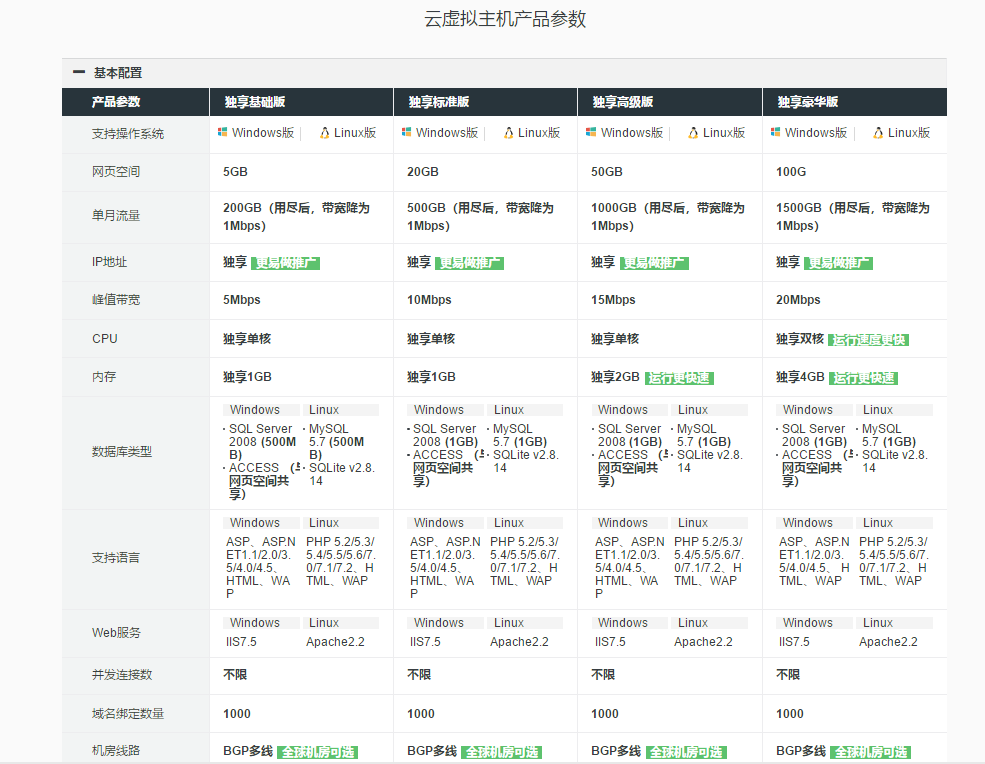Click the Windows logo under 独享高级版

click(590, 132)
